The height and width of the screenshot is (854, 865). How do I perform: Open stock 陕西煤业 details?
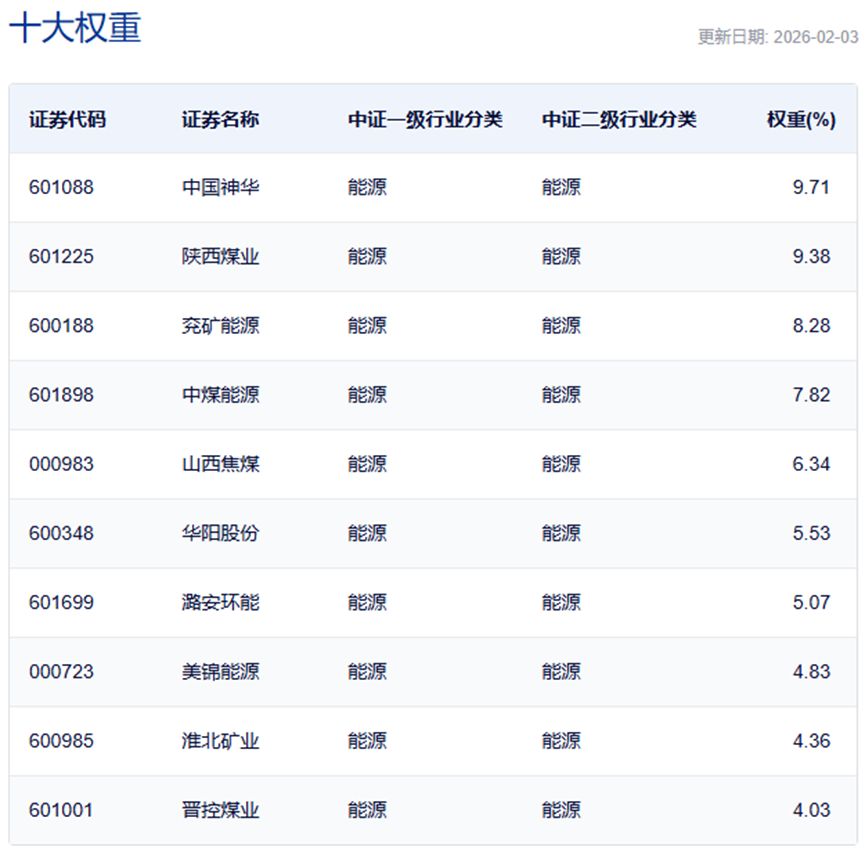coord(215,255)
